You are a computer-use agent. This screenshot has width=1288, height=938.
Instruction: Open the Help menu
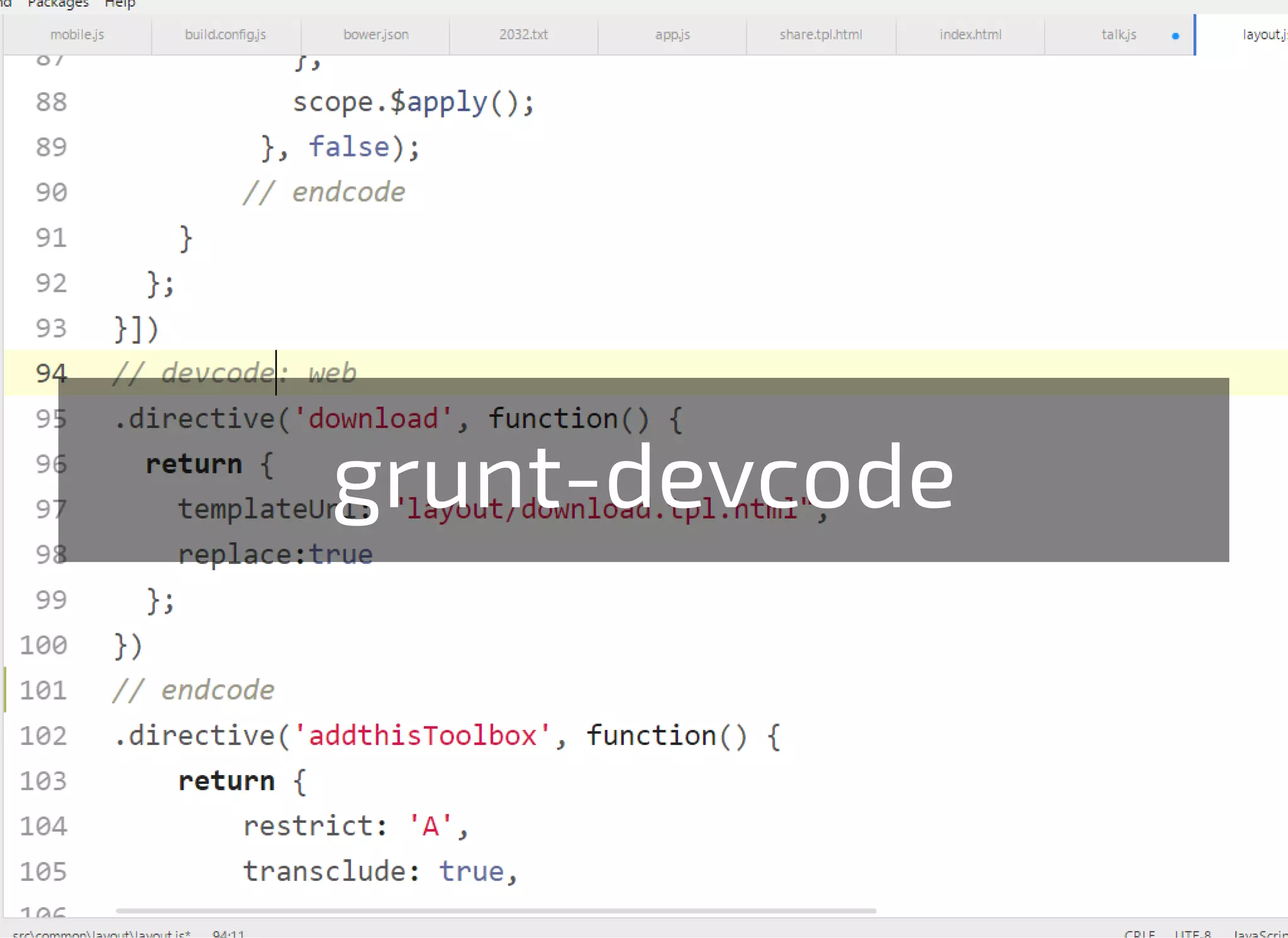[x=119, y=4]
